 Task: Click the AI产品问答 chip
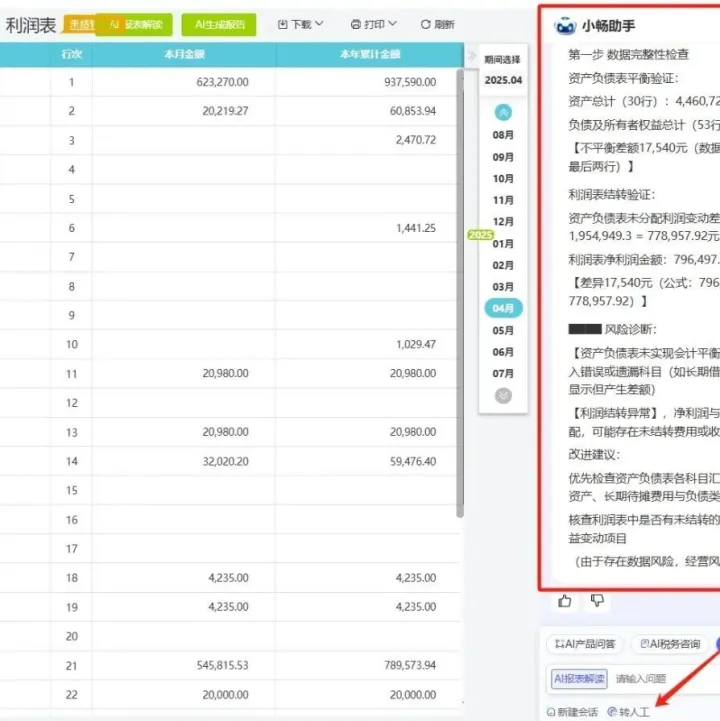[x=585, y=644]
